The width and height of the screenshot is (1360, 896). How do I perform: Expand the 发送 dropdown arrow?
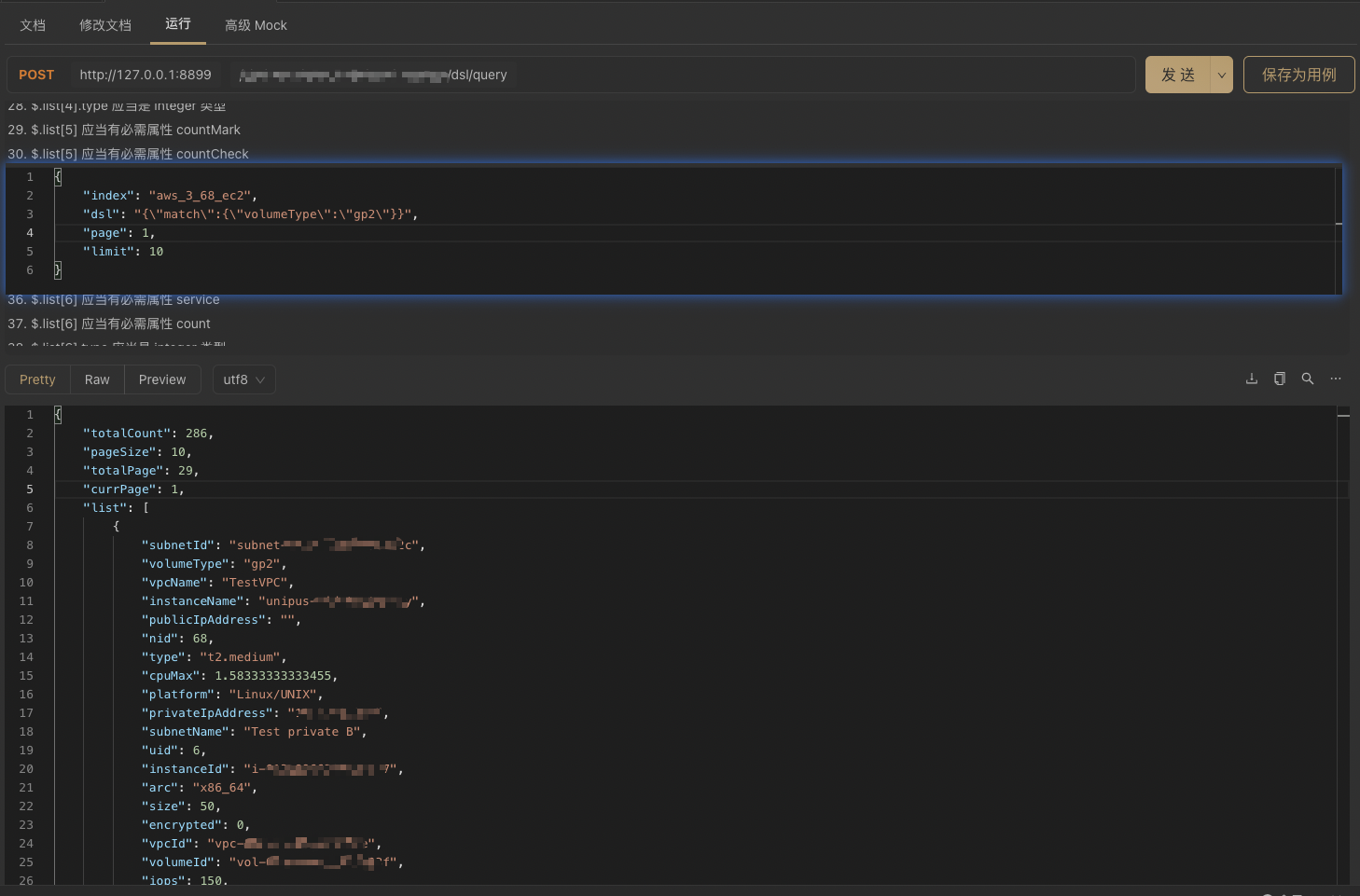coord(1222,75)
